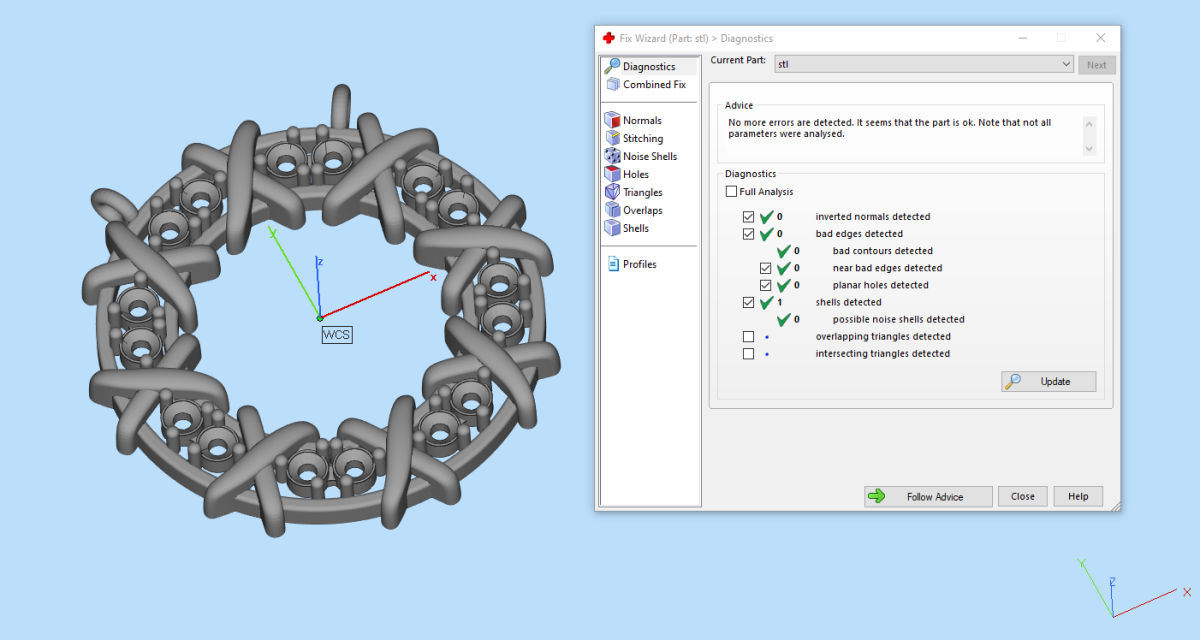Click the WCS label in viewport

[336, 335]
